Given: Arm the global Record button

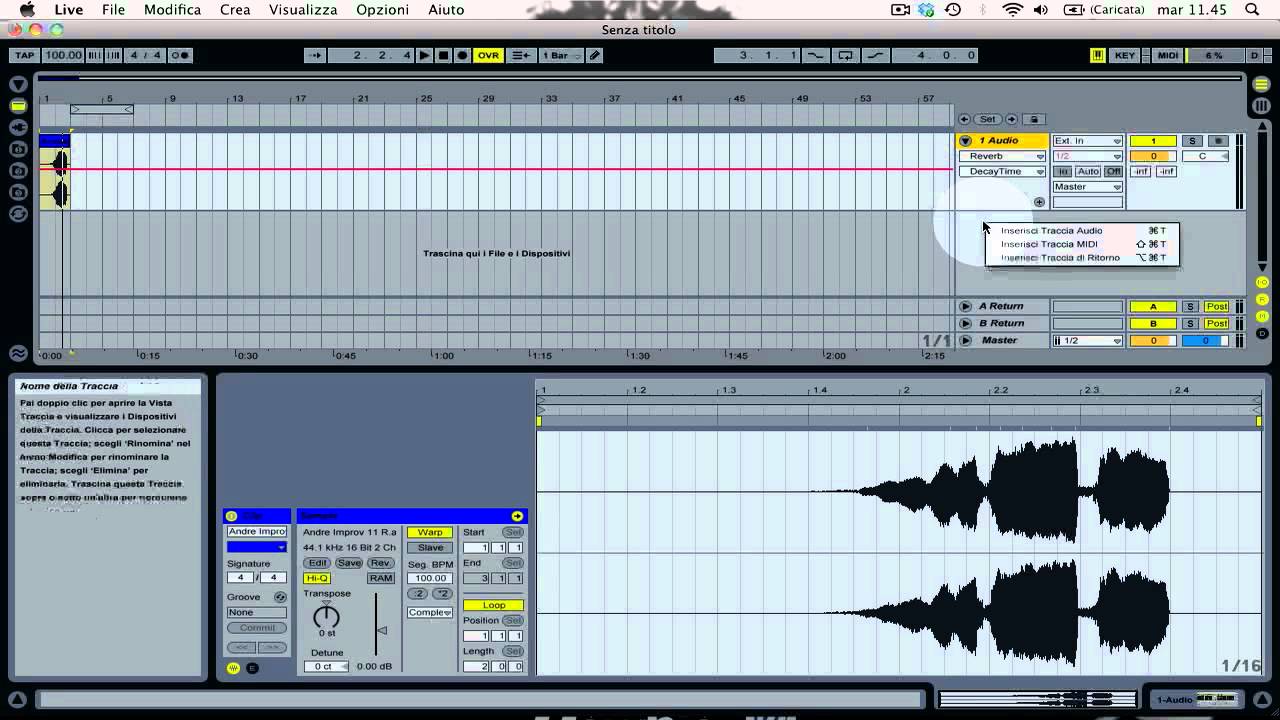Looking at the screenshot, I should tap(462, 55).
